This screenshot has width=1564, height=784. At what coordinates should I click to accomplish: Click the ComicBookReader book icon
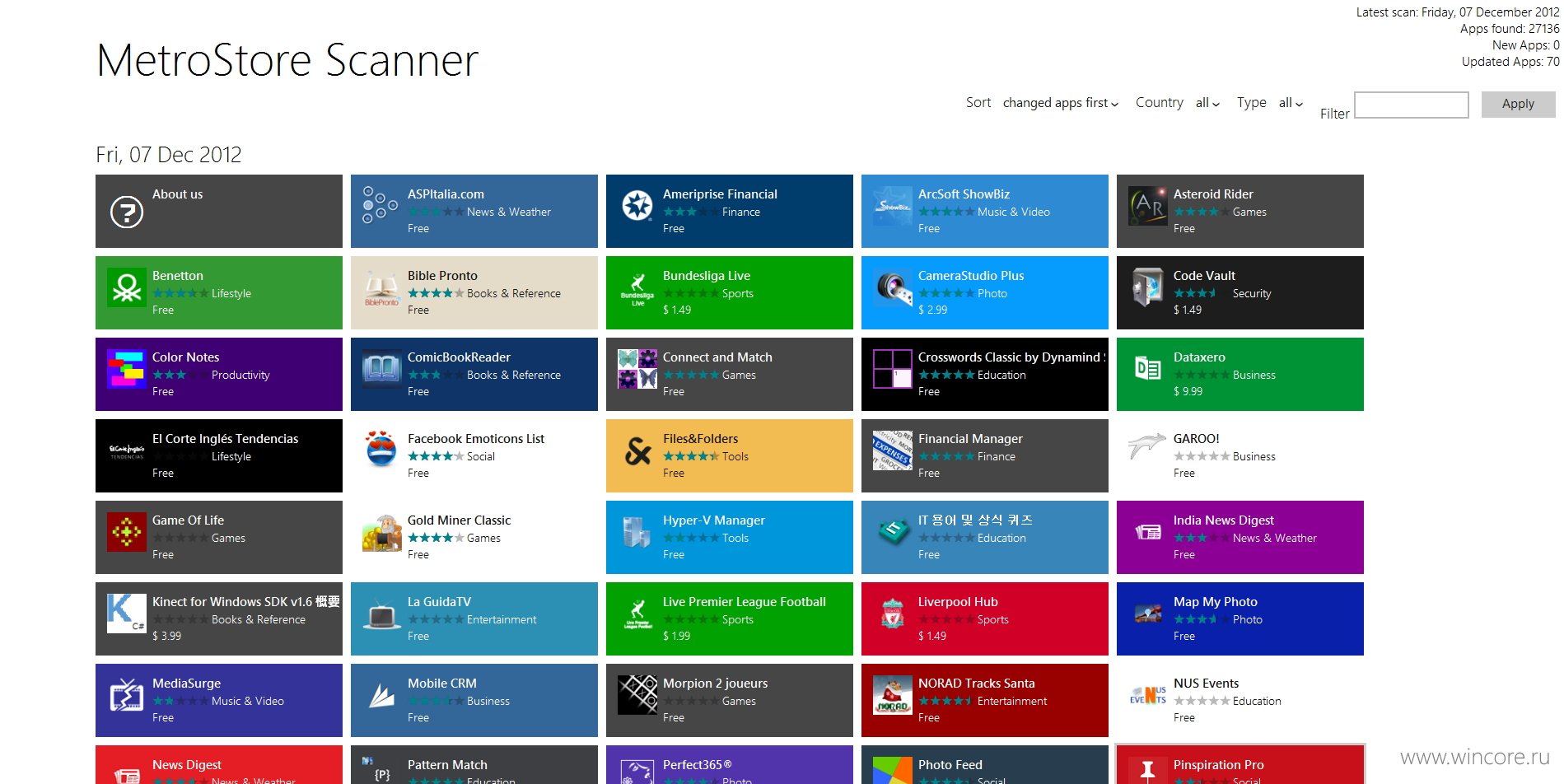[382, 368]
